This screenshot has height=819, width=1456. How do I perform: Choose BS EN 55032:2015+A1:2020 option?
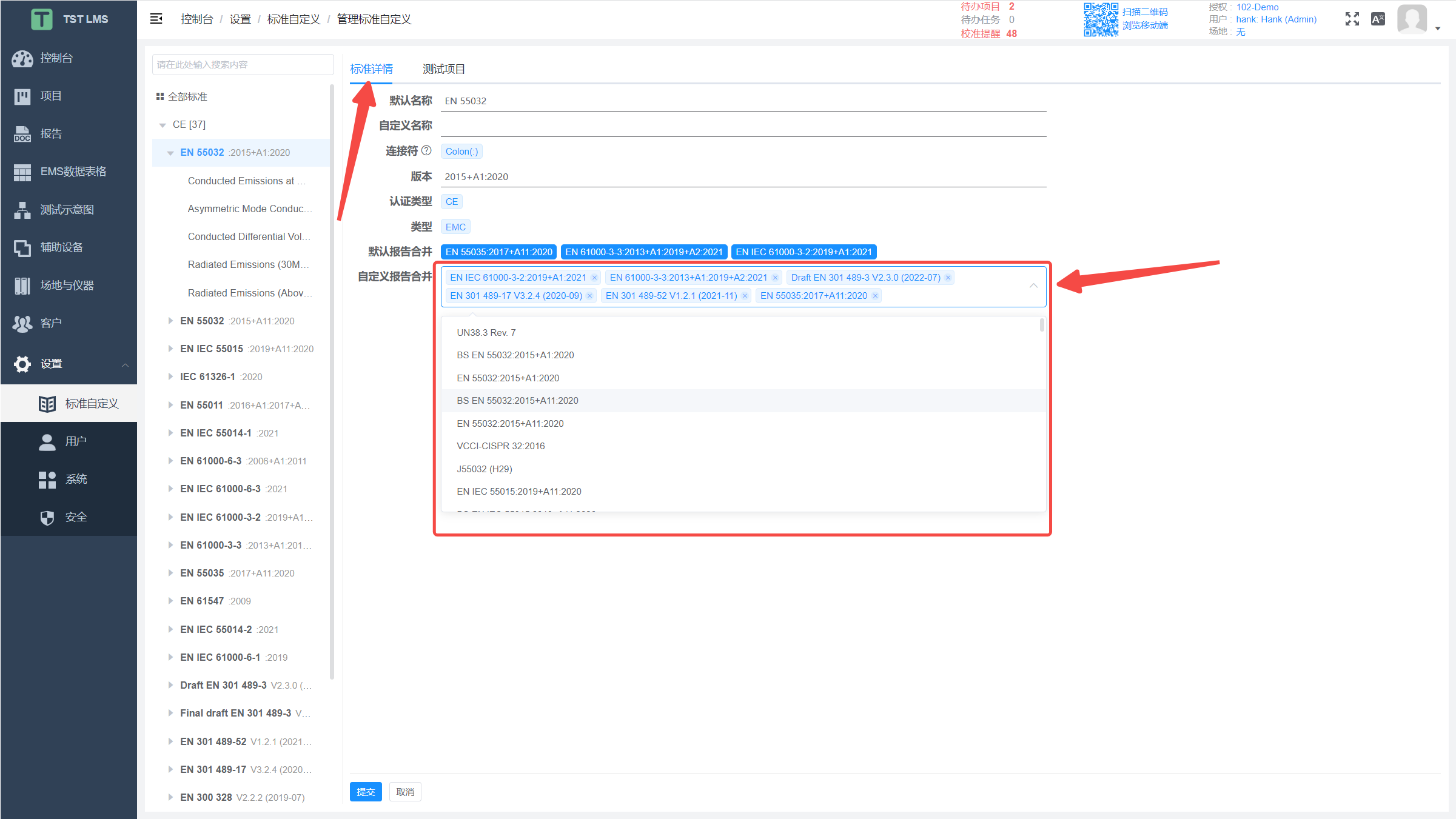point(743,355)
